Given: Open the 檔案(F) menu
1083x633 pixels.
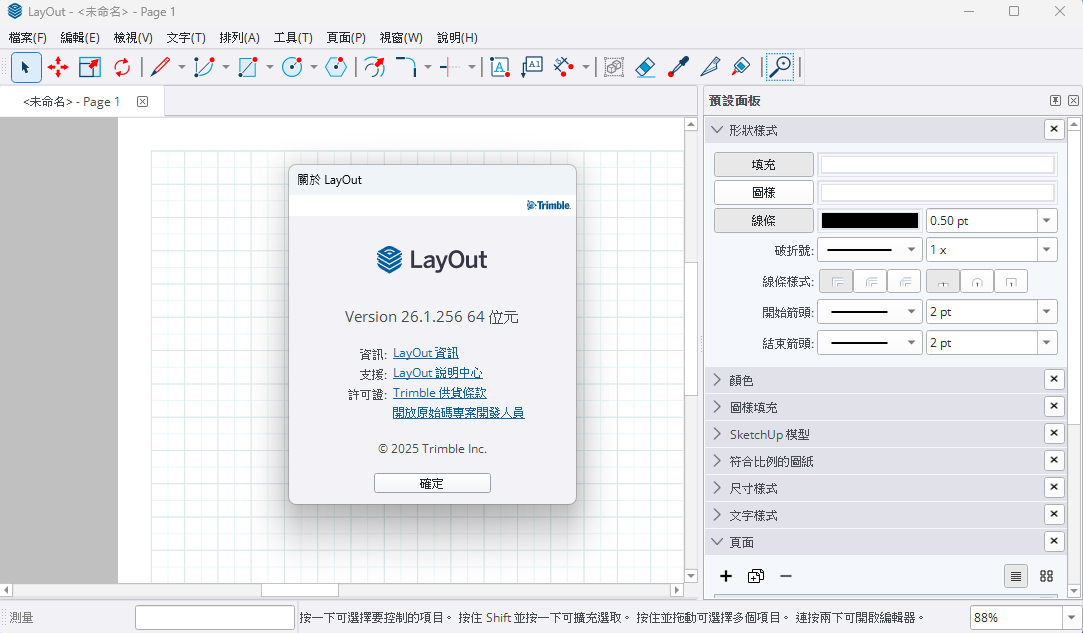Looking at the screenshot, I should 27,38.
